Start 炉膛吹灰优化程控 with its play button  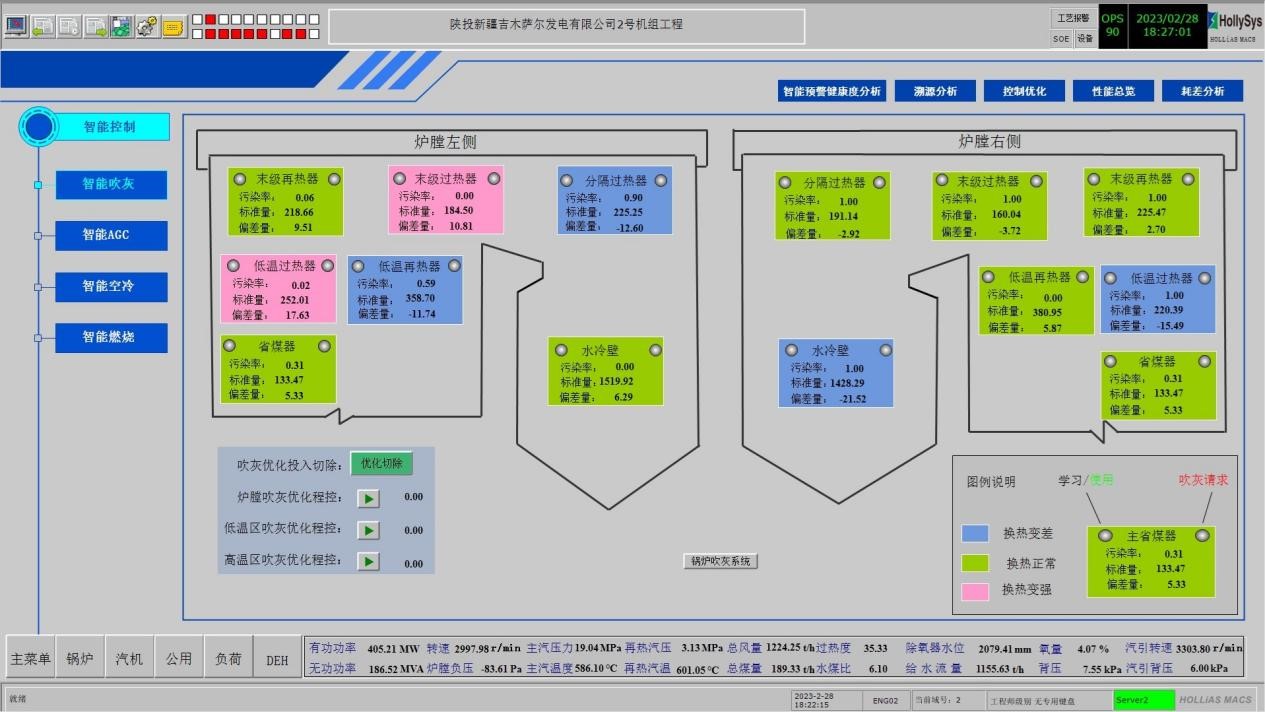(368, 498)
